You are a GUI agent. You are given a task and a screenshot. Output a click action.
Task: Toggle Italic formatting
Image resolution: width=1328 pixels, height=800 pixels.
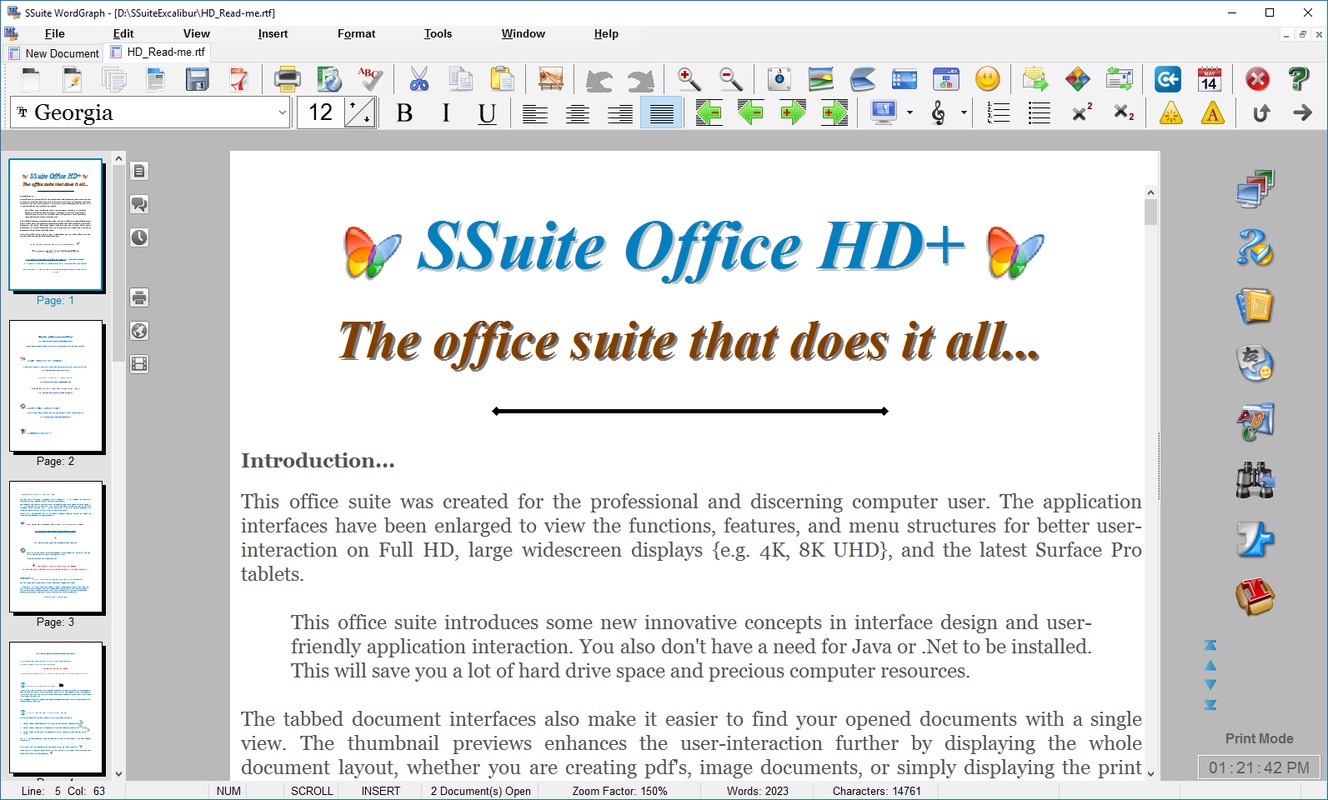(x=446, y=113)
